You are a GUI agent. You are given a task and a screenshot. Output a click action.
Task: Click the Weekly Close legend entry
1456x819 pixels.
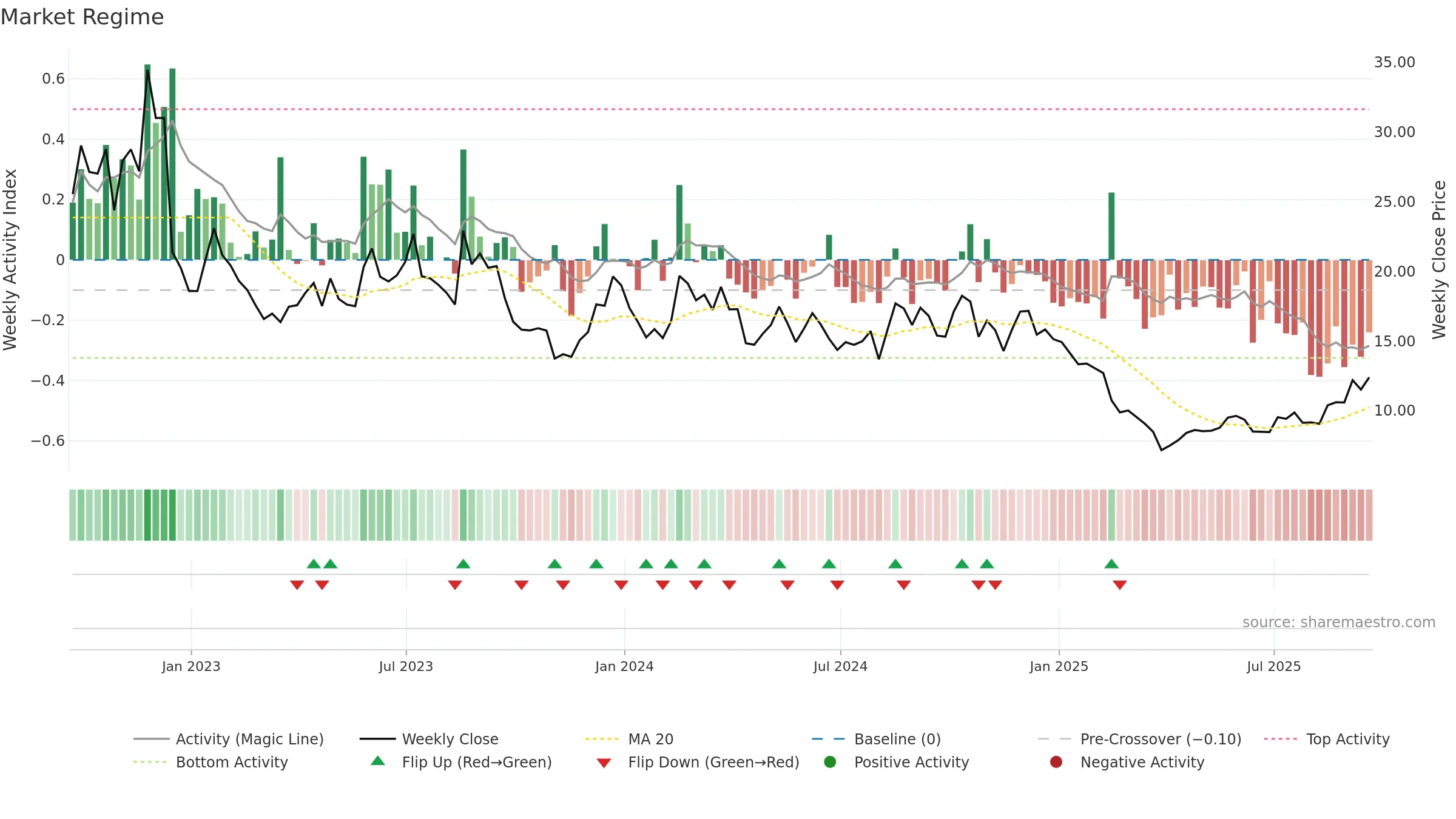[429, 739]
